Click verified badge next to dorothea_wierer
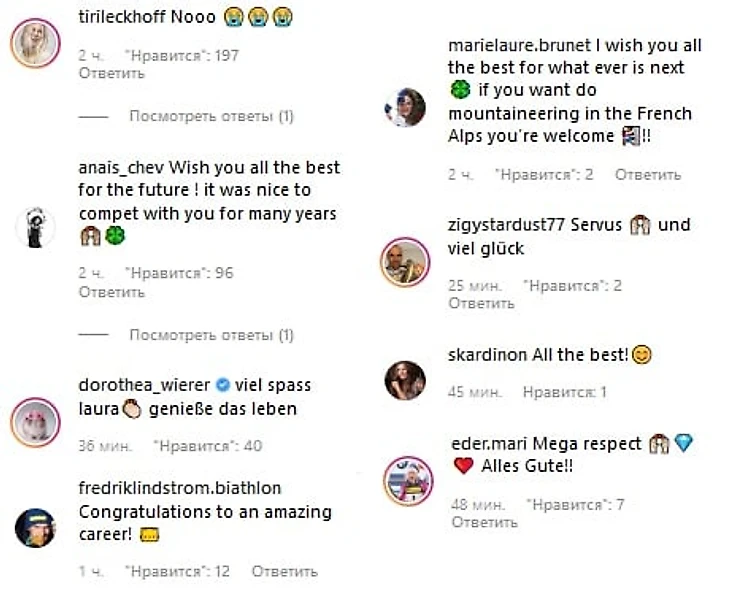730x594 pixels. [224, 386]
